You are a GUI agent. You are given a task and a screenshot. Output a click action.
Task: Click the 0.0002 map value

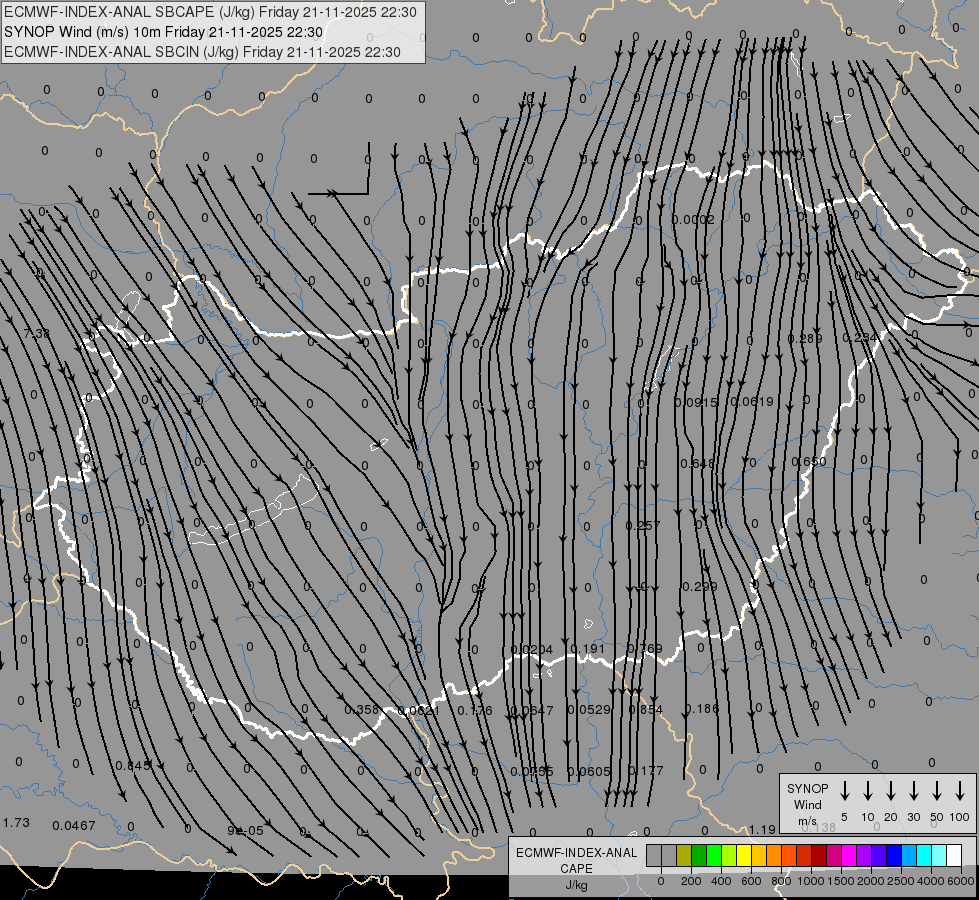click(693, 220)
